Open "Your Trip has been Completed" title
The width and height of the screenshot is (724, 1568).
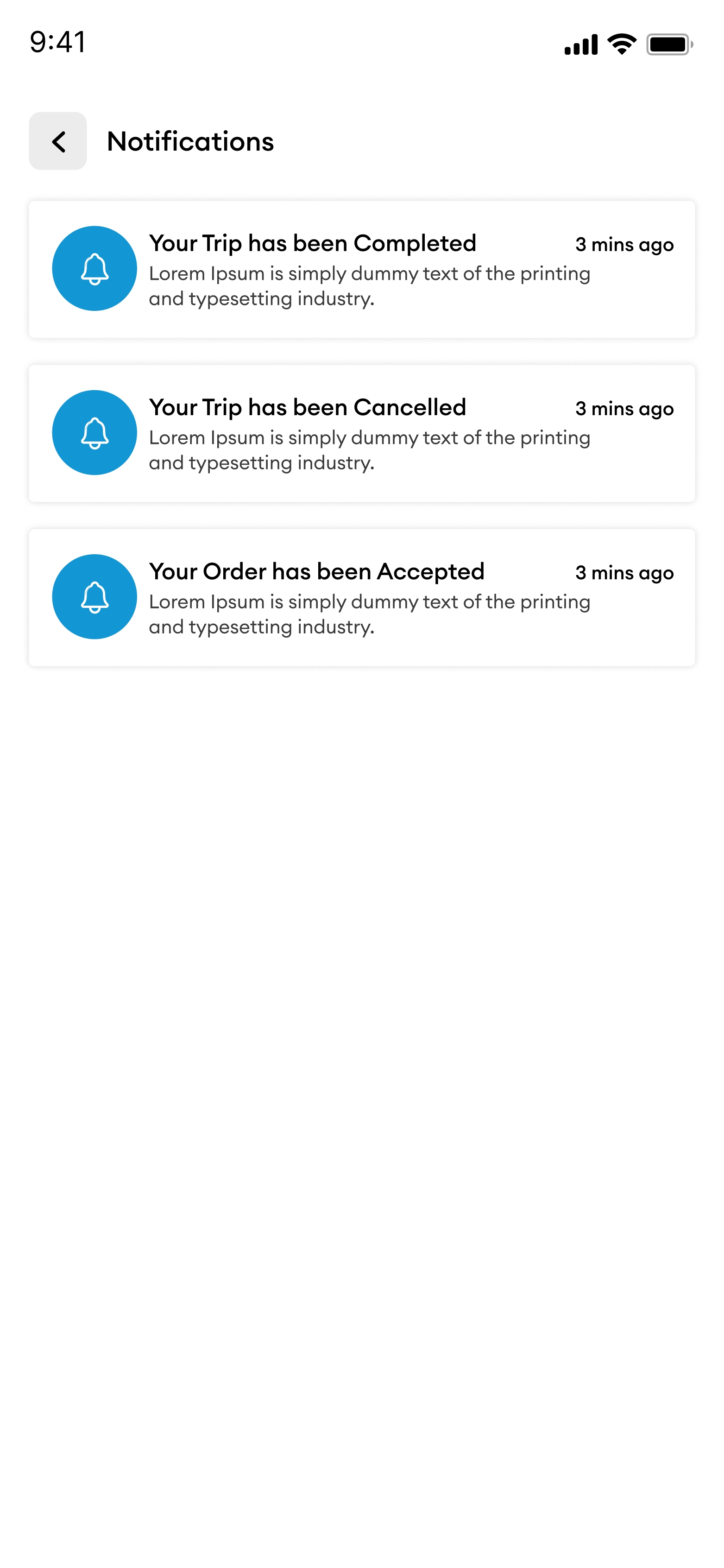click(x=312, y=243)
